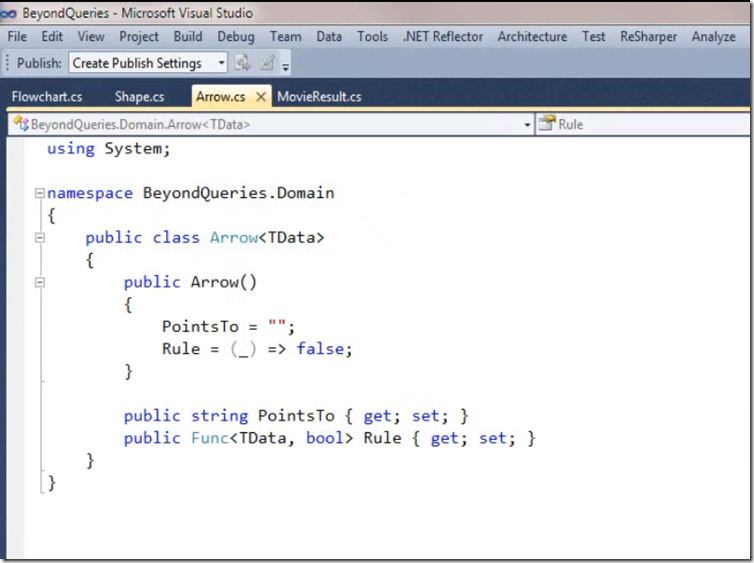
Task: Click the editor's left indicator margin
Action: tap(15, 348)
